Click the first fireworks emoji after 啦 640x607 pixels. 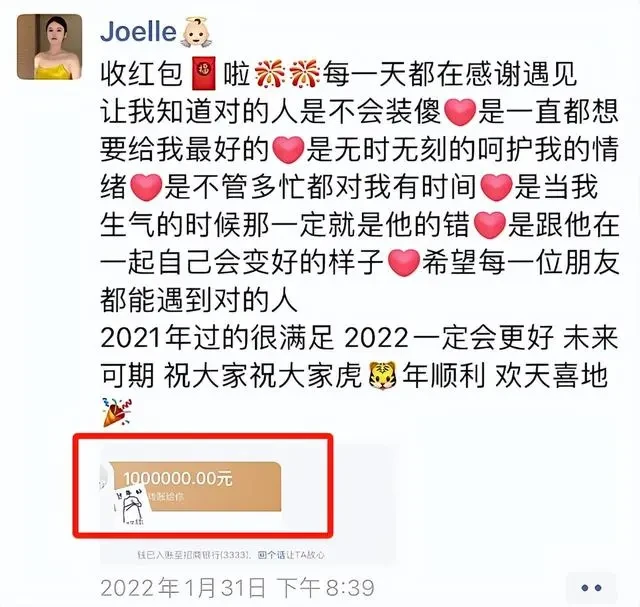click(270, 74)
